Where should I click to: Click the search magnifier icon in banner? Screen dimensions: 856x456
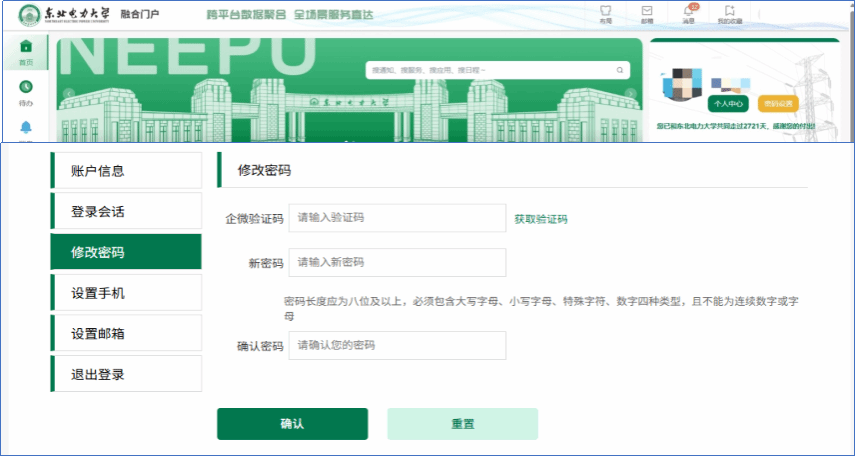pyautogui.click(x=620, y=70)
